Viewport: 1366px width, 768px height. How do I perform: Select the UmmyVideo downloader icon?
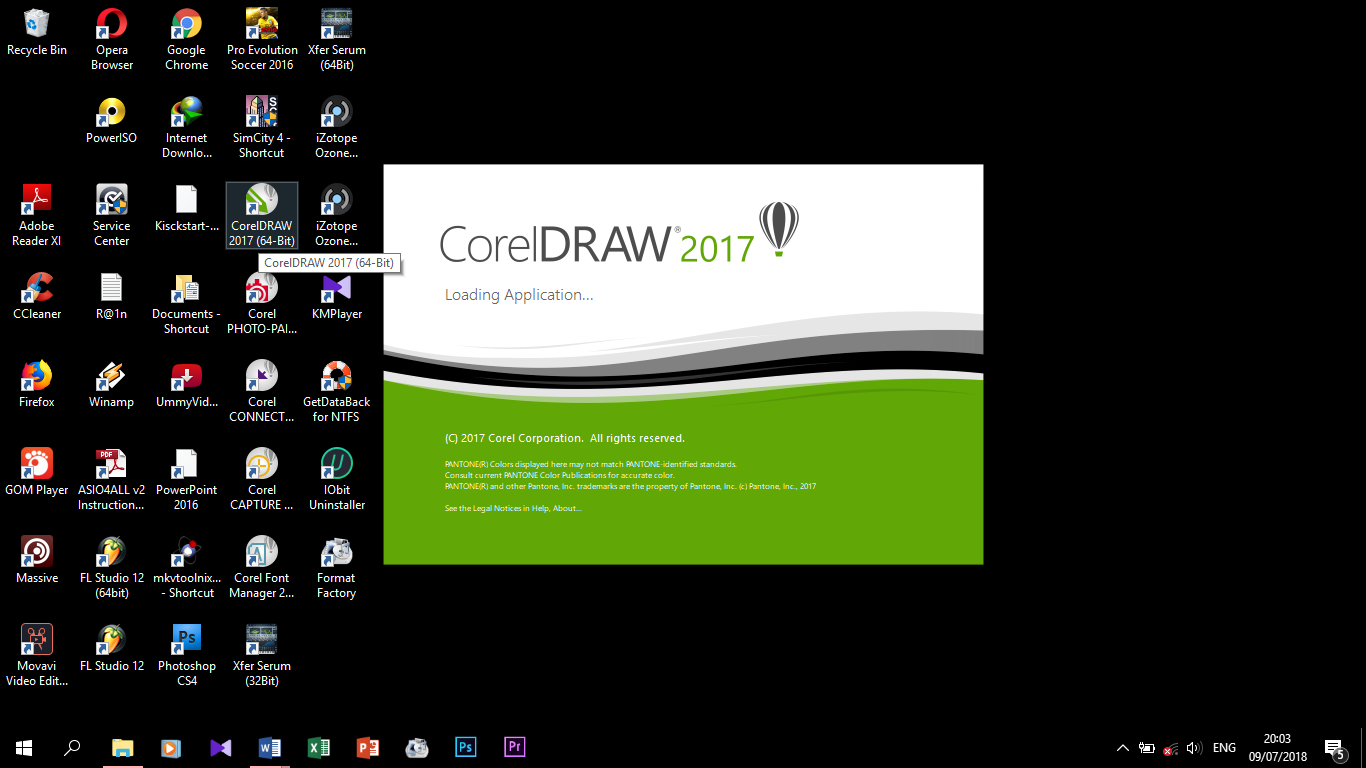point(187,385)
